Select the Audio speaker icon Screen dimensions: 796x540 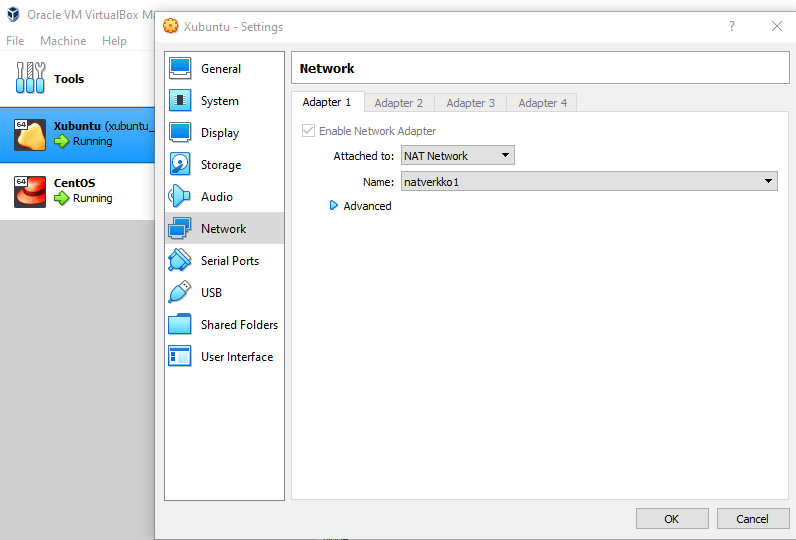tap(180, 197)
